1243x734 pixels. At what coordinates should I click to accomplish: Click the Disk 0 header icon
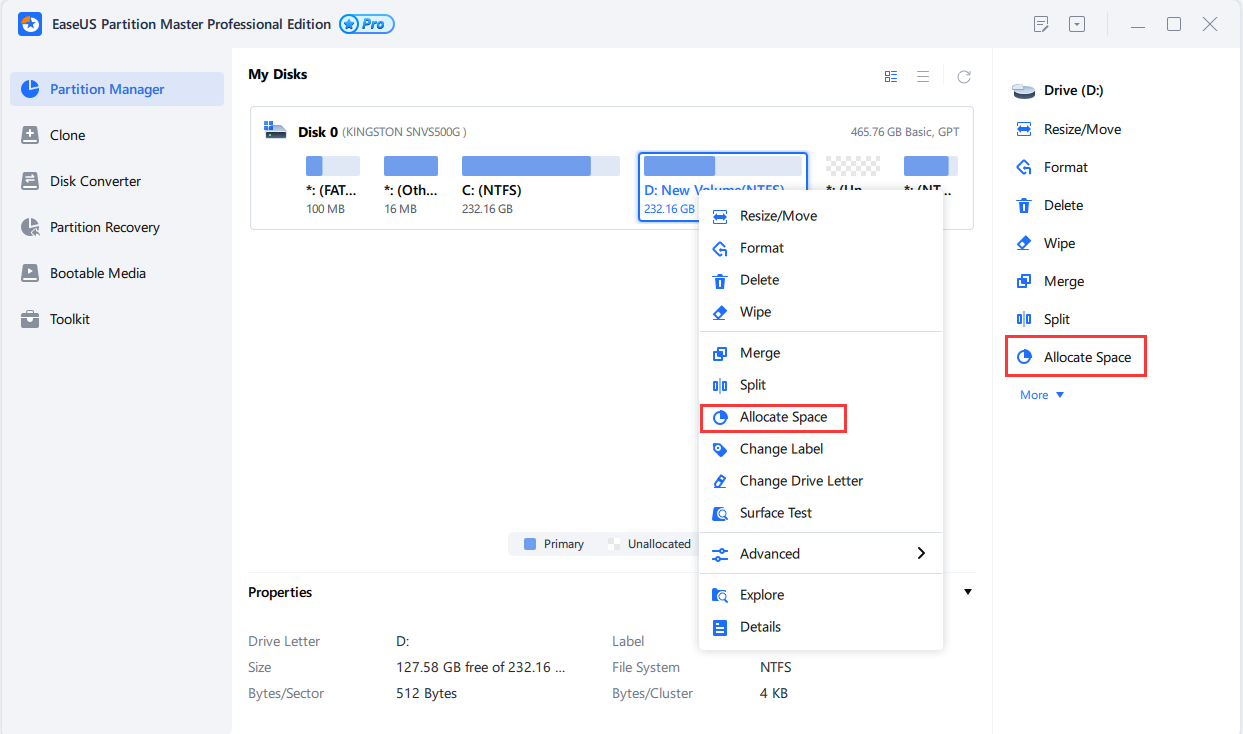coord(274,130)
